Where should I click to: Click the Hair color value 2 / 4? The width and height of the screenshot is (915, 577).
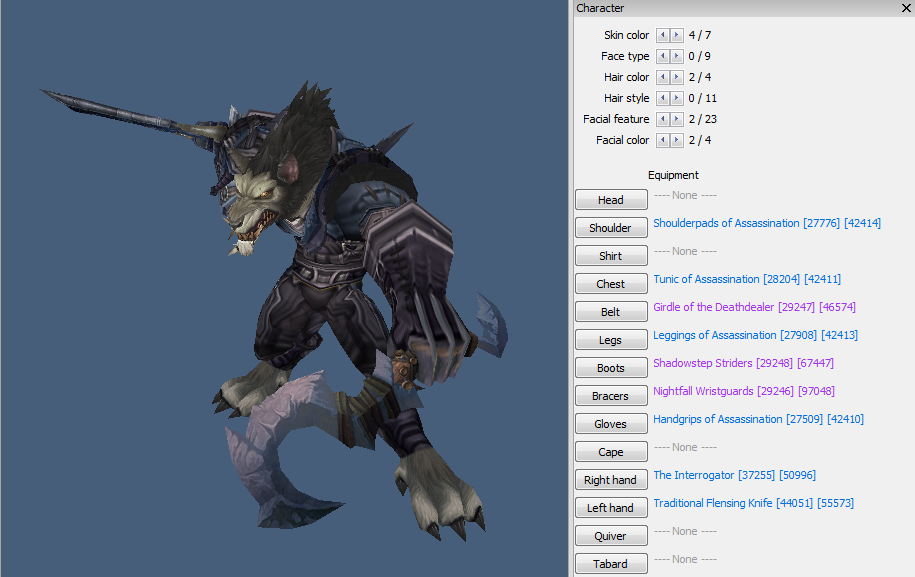[700, 77]
